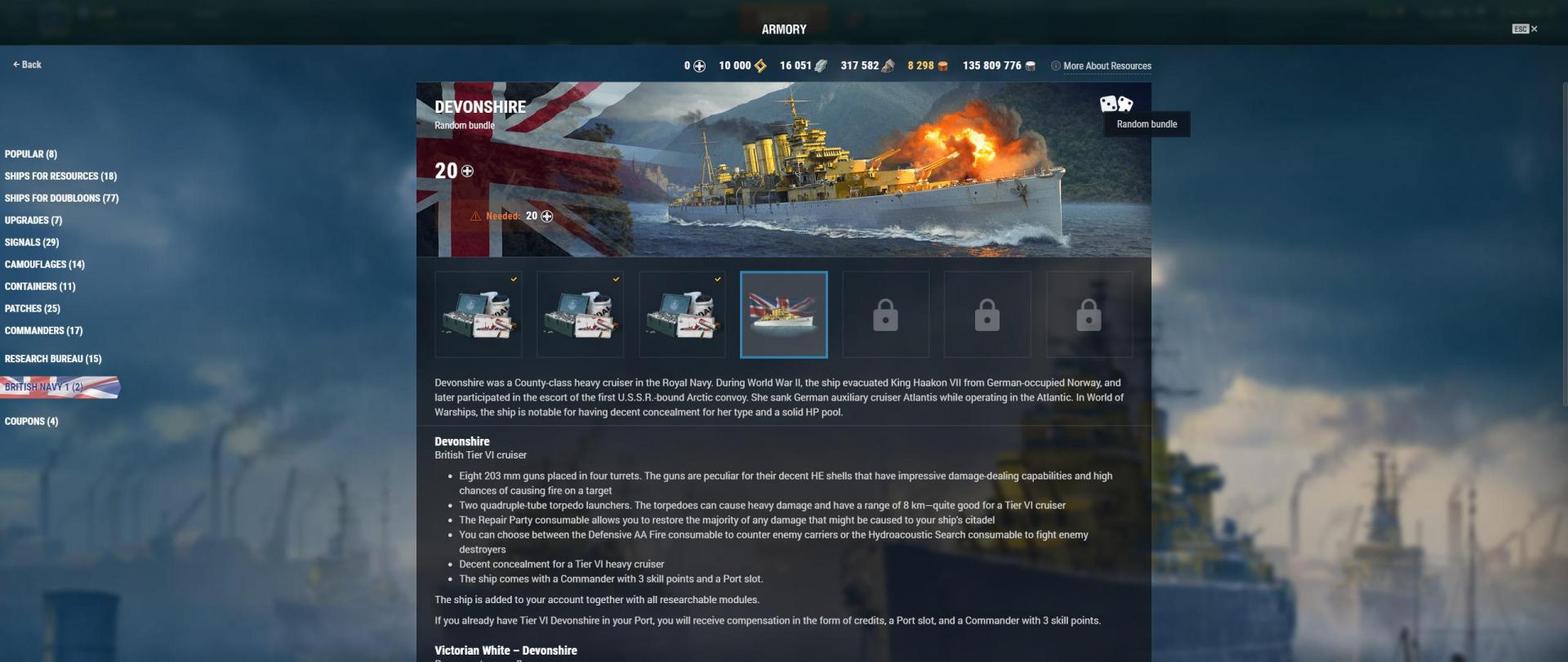Close the Armory with ESC button
This screenshot has width=1568, height=662.
pos(1525,29)
